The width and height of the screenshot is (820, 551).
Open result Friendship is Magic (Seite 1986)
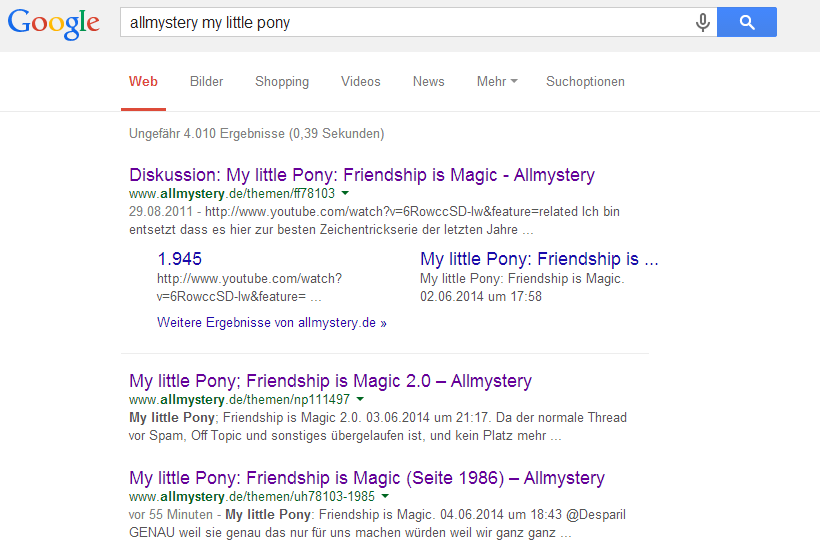point(367,478)
